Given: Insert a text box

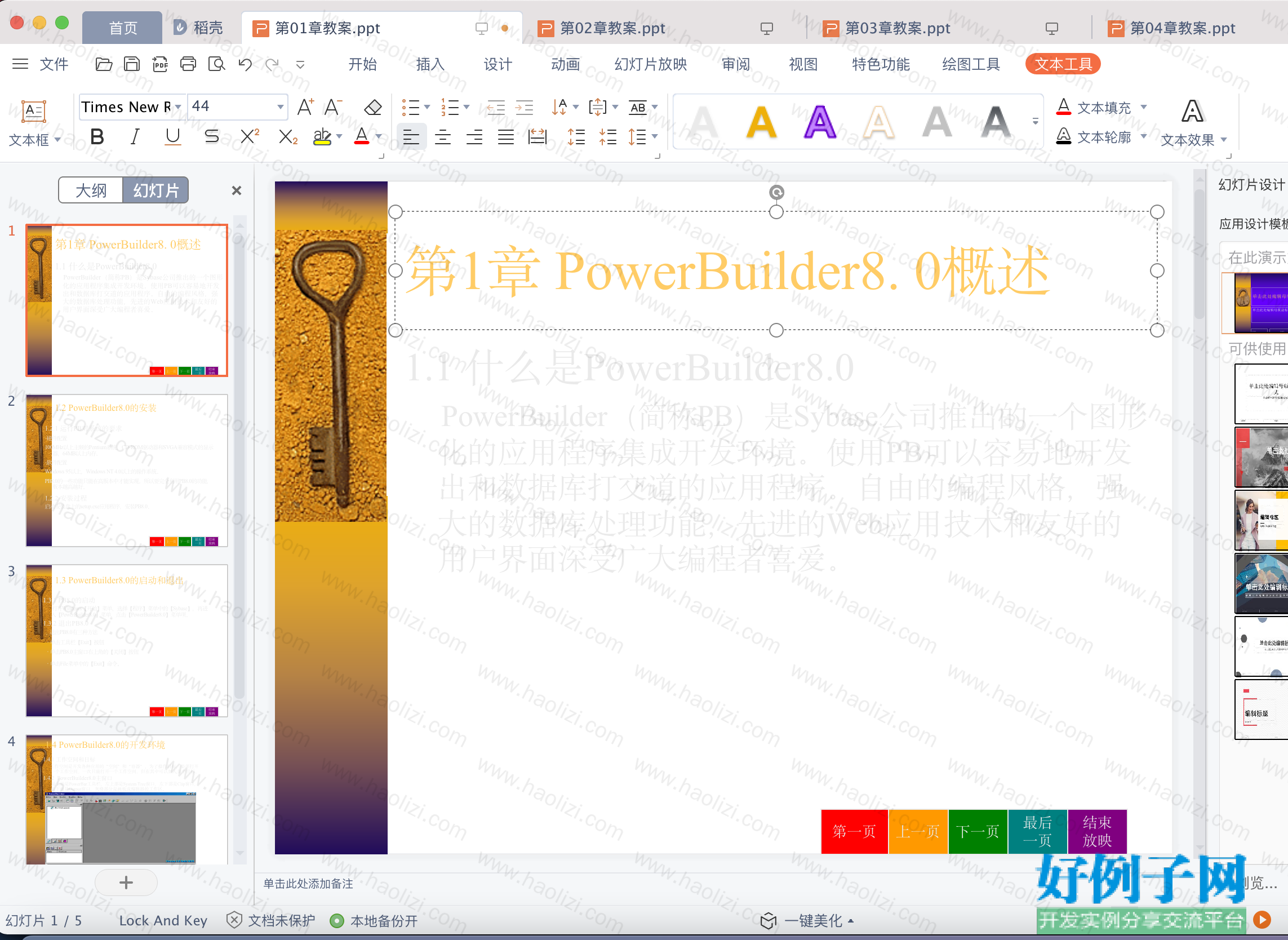Looking at the screenshot, I should point(34,123).
